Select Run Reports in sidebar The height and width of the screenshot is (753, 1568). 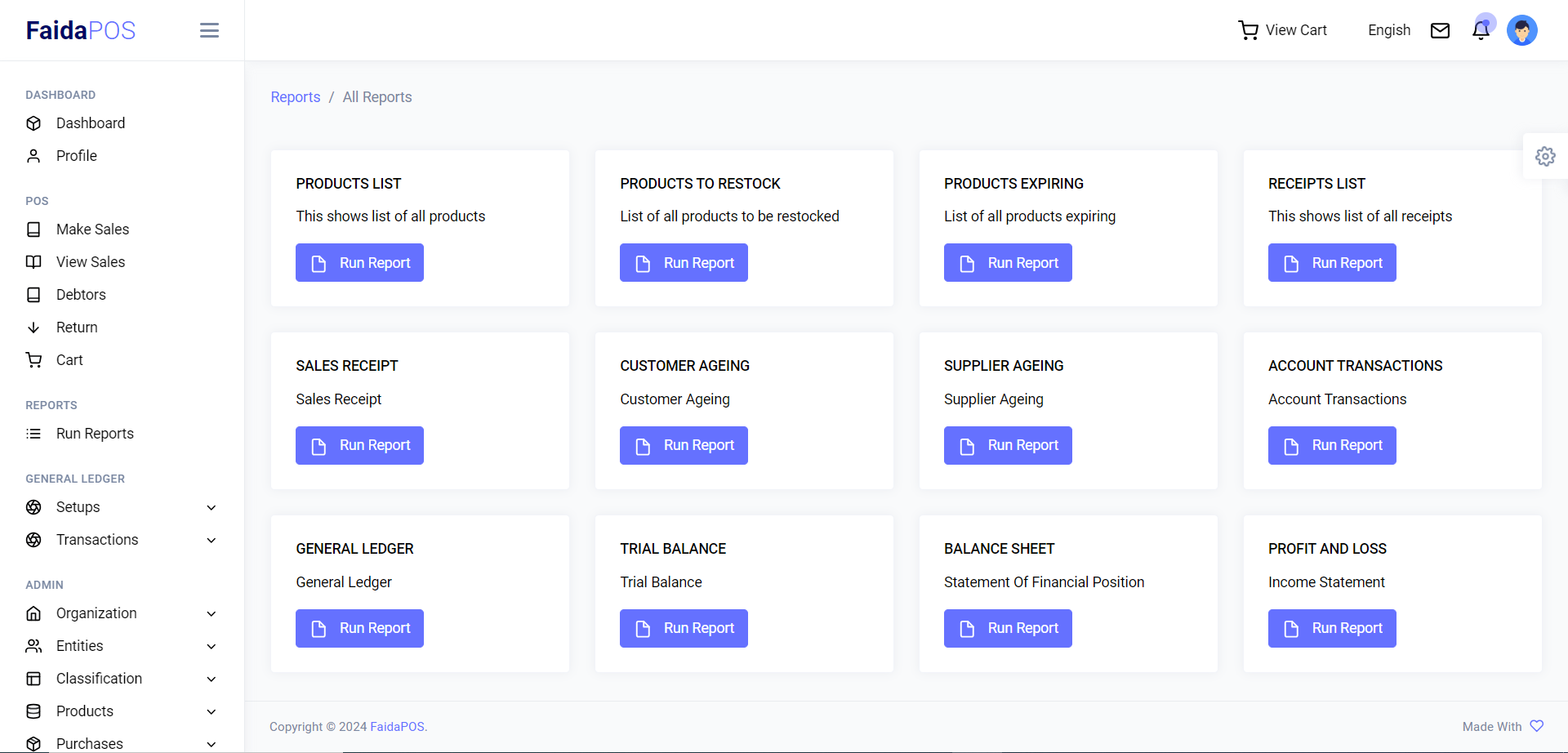pos(95,434)
